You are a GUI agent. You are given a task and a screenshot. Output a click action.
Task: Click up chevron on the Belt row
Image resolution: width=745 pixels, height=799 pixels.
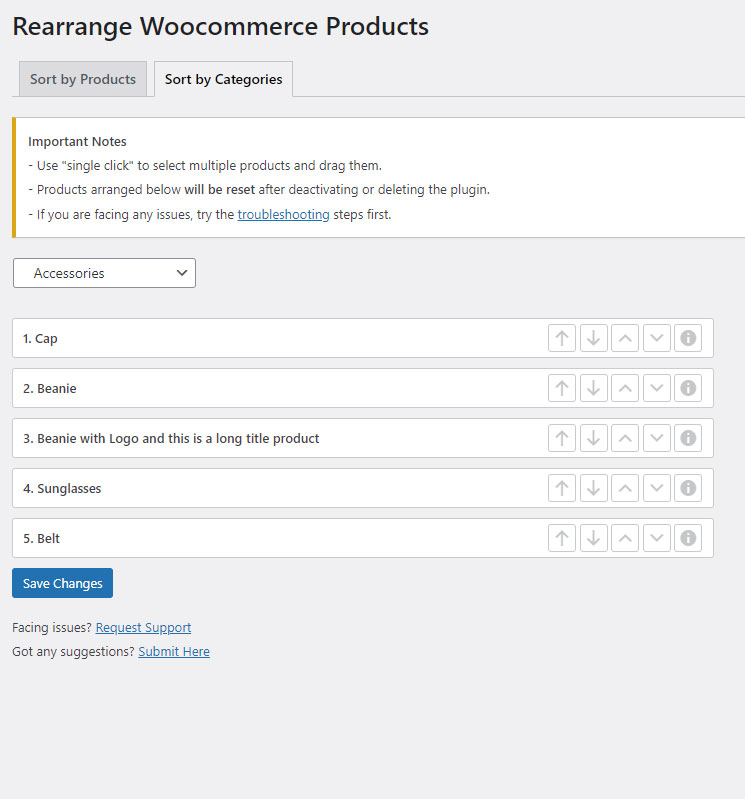625,538
